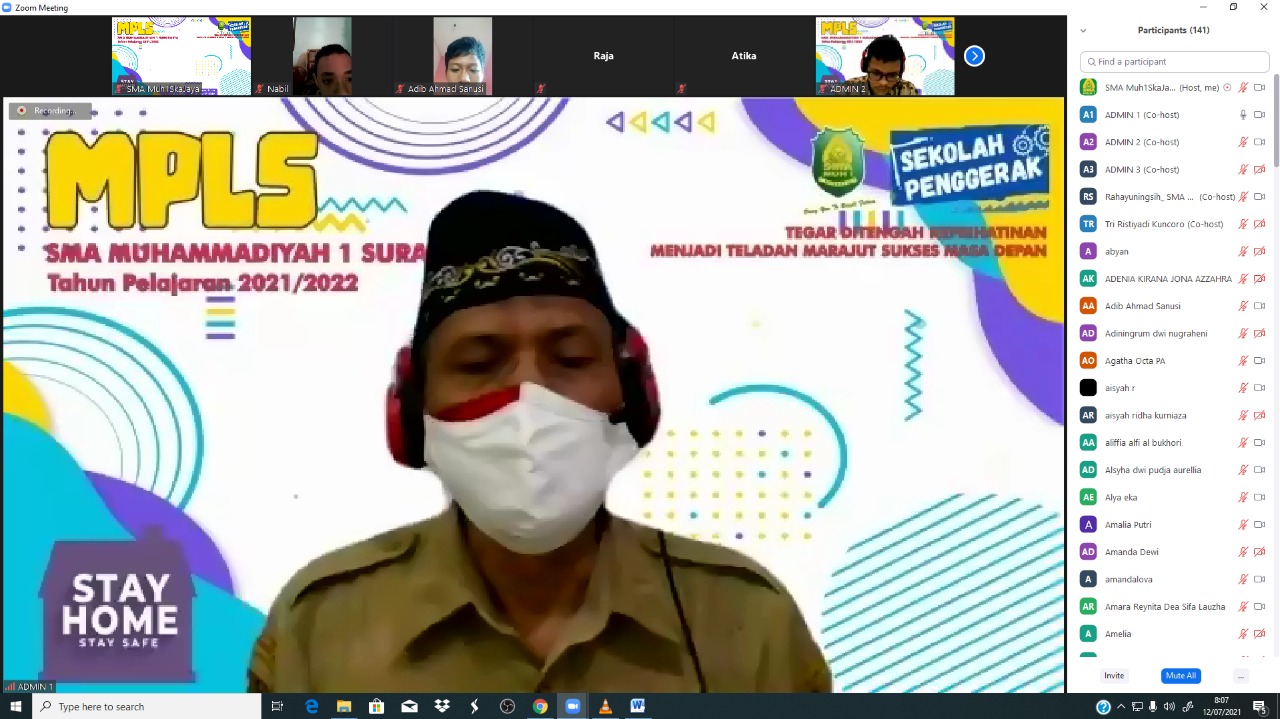Viewport: 1280px width, 719px height.
Task: Select Nabil video thumbnail
Action: pyautogui.click(x=322, y=56)
